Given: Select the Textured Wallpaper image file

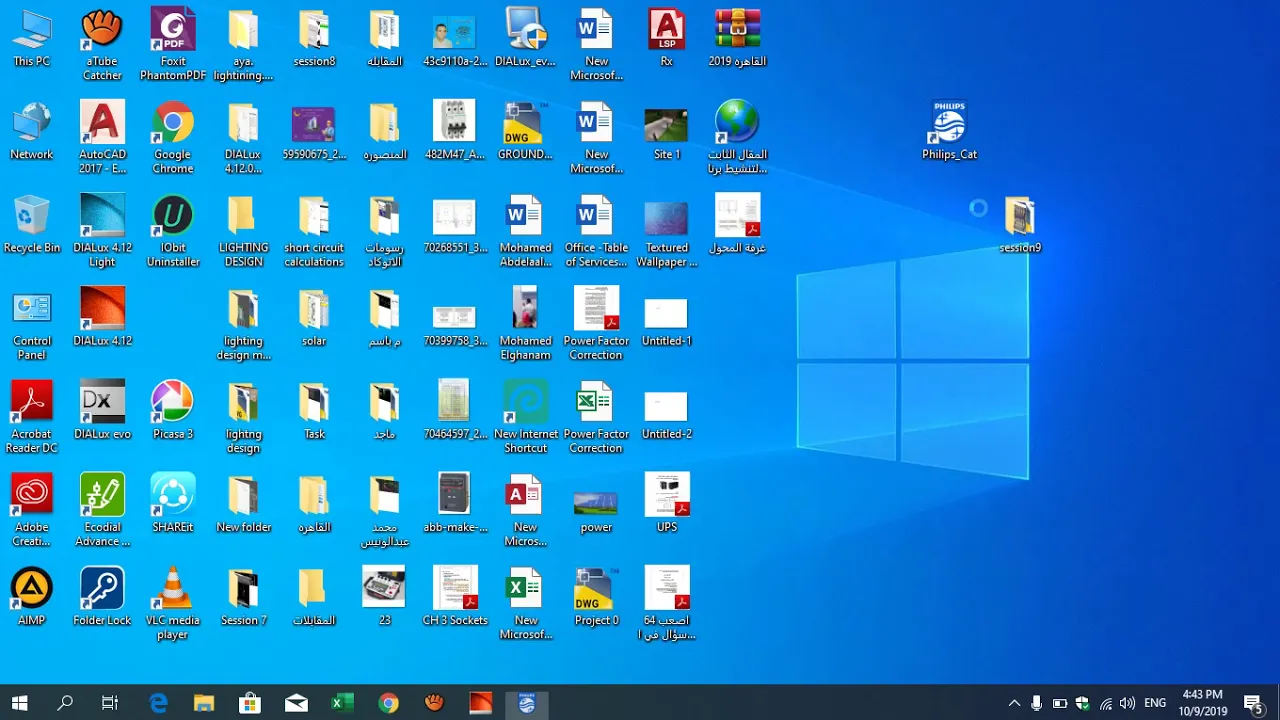Looking at the screenshot, I should [x=666, y=231].
